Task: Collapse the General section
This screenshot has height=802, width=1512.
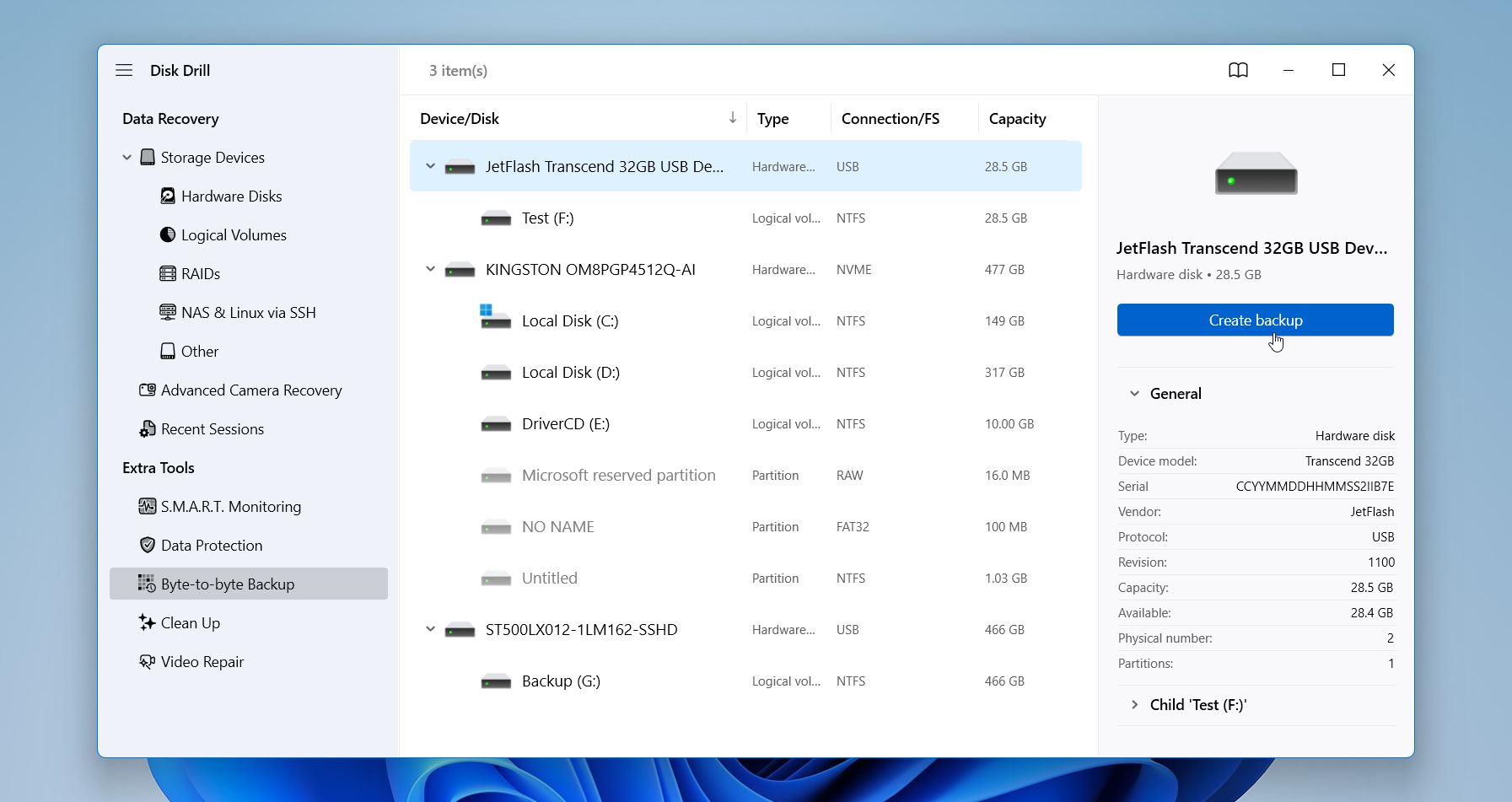Action: pyautogui.click(x=1134, y=393)
